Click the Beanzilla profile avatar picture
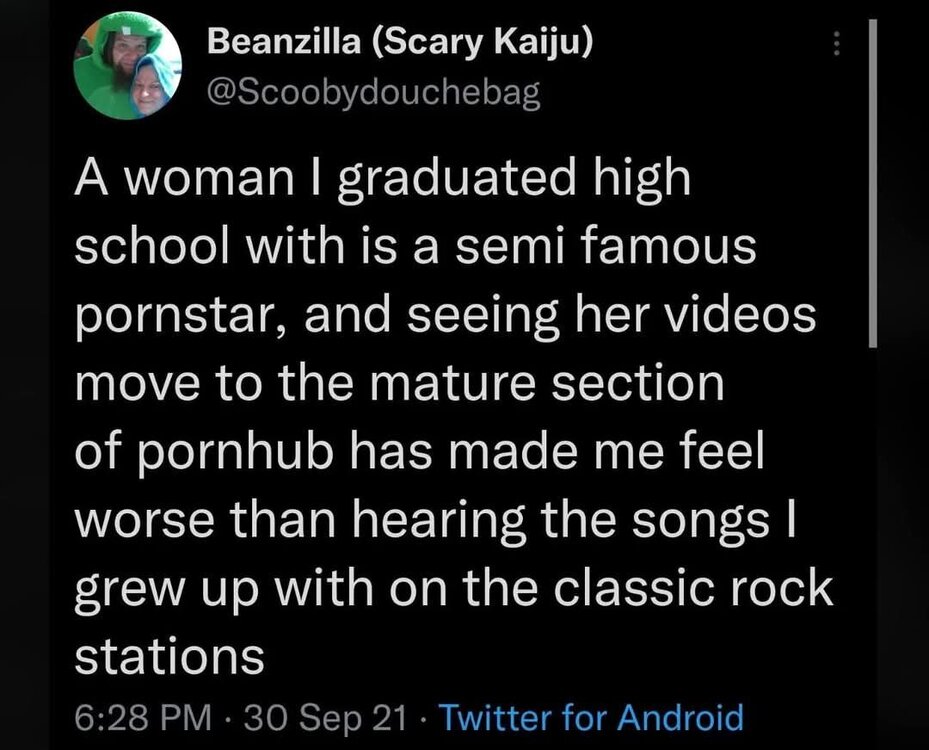929x750 pixels. 127,67
